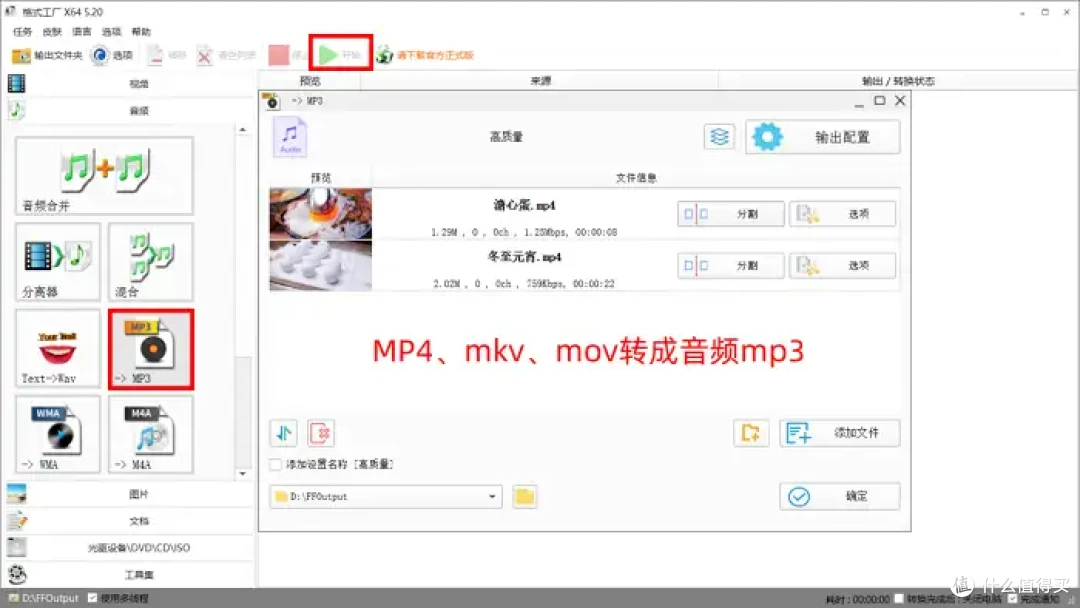The height and width of the screenshot is (608, 1080).
Task: Click 添加文件 add file button
Action: pos(840,433)
